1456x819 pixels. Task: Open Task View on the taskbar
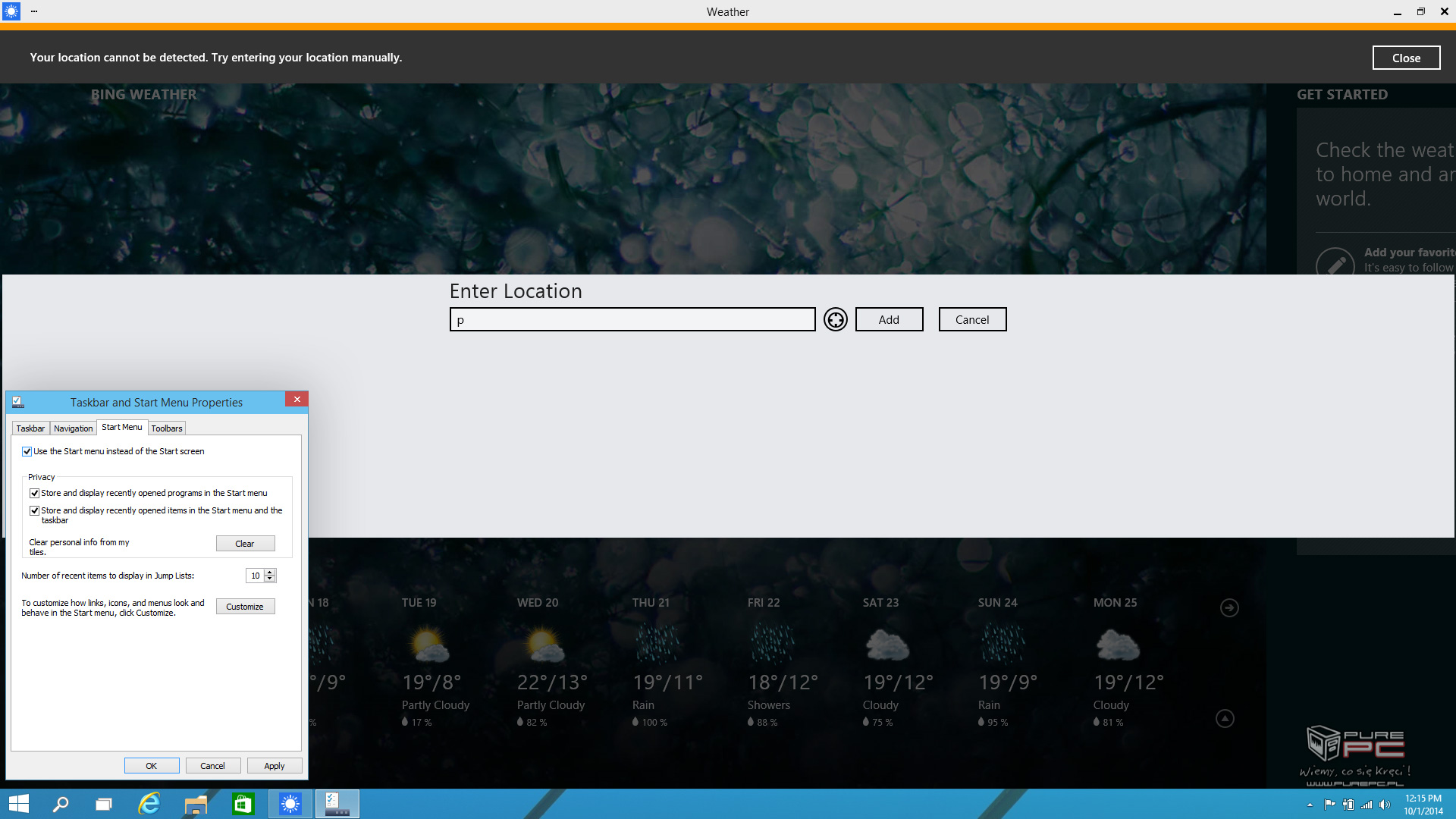[x=104, y=804]
